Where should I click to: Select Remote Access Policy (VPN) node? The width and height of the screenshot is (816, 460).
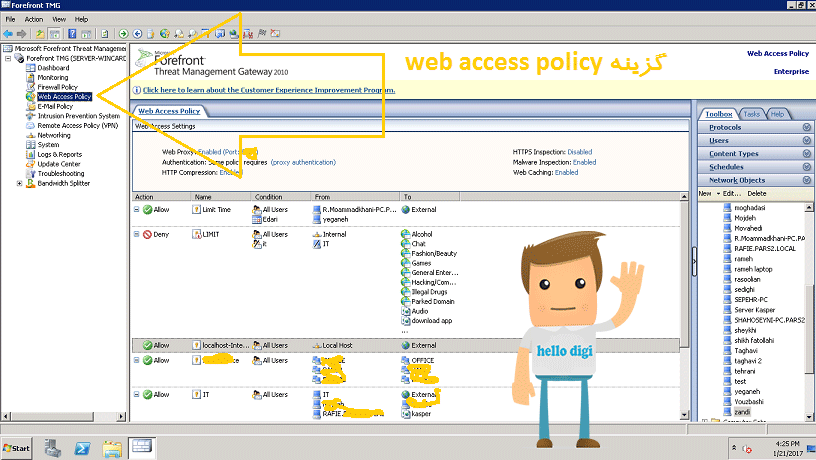(x=78, y=125)
